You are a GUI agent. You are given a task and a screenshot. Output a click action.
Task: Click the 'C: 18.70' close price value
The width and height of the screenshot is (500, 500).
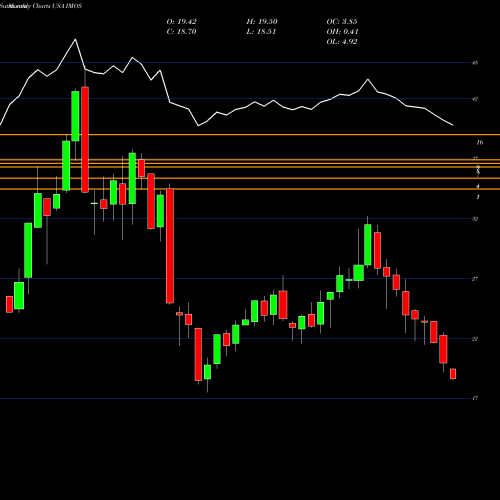pos(181,32)
